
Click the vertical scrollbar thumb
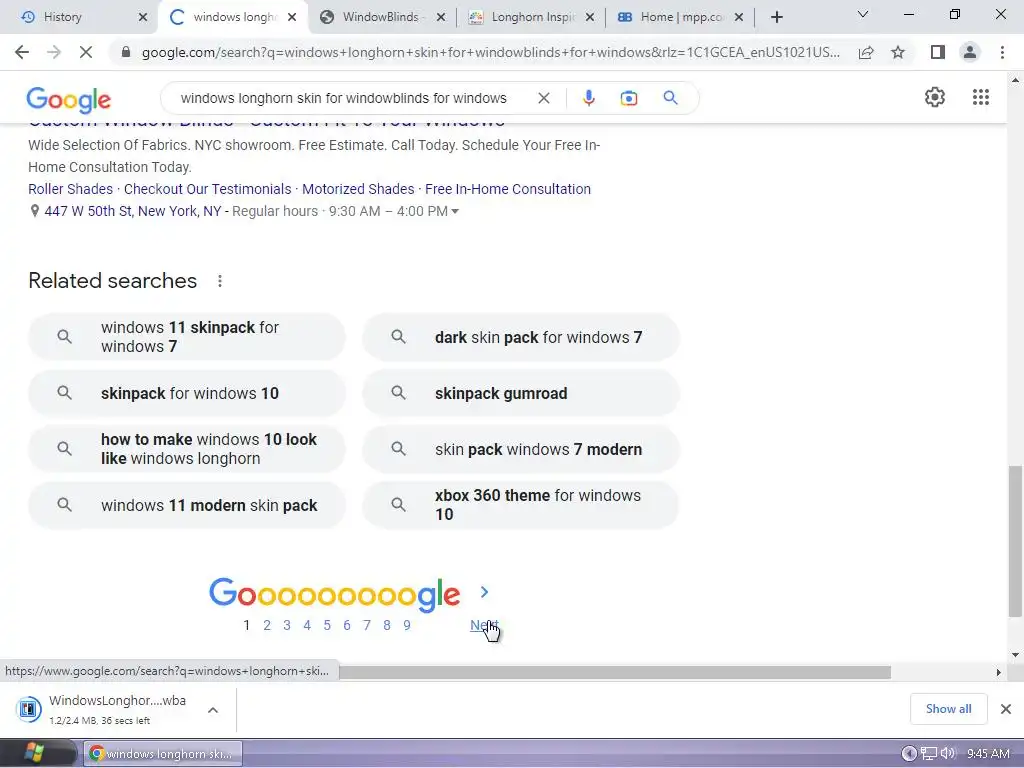[1015, 541]
